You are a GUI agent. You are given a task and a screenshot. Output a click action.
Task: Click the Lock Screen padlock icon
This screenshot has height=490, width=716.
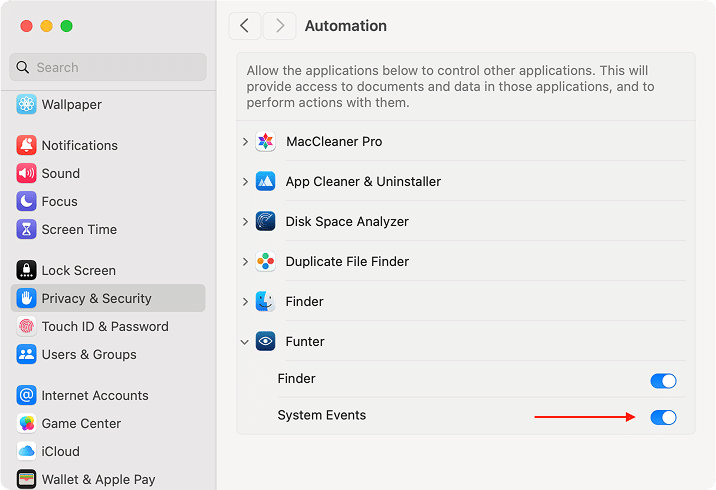[26, 270]
